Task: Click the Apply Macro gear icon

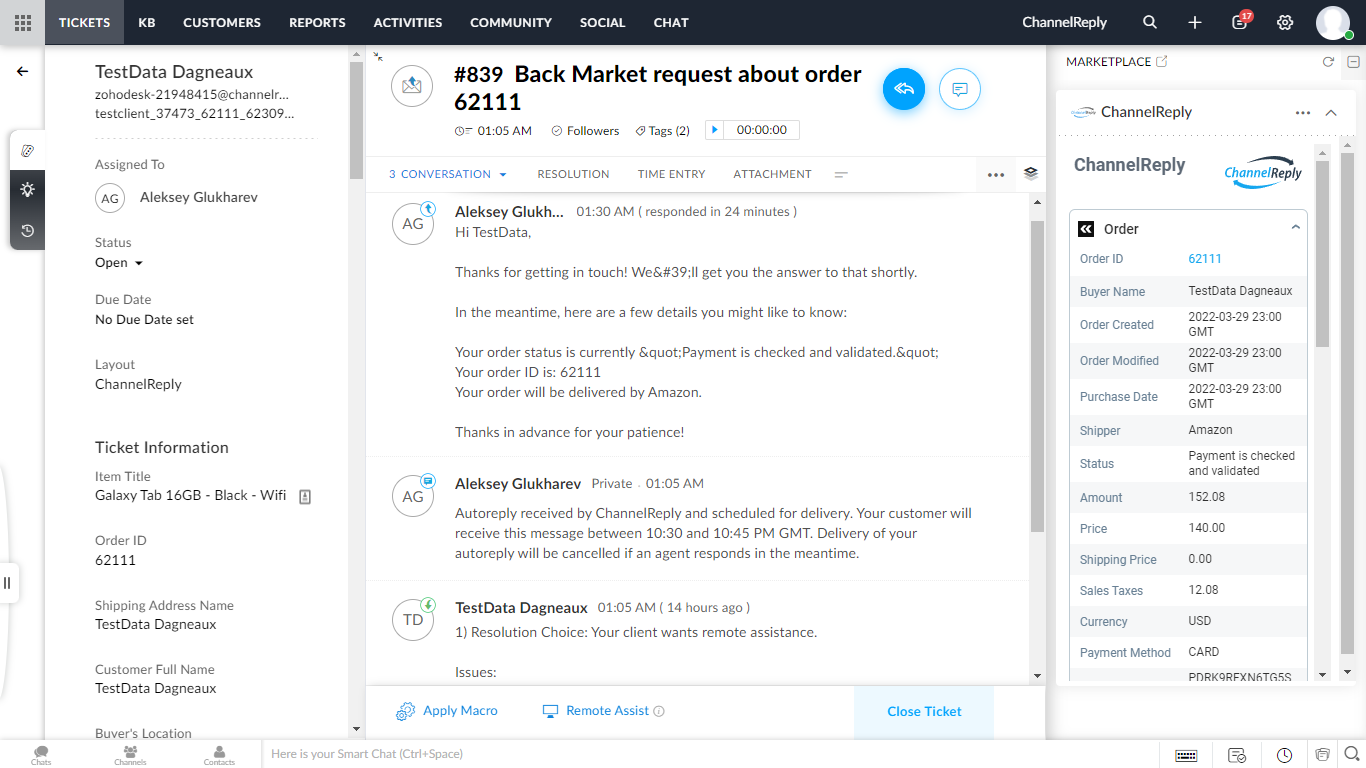Action: (405, 711)
